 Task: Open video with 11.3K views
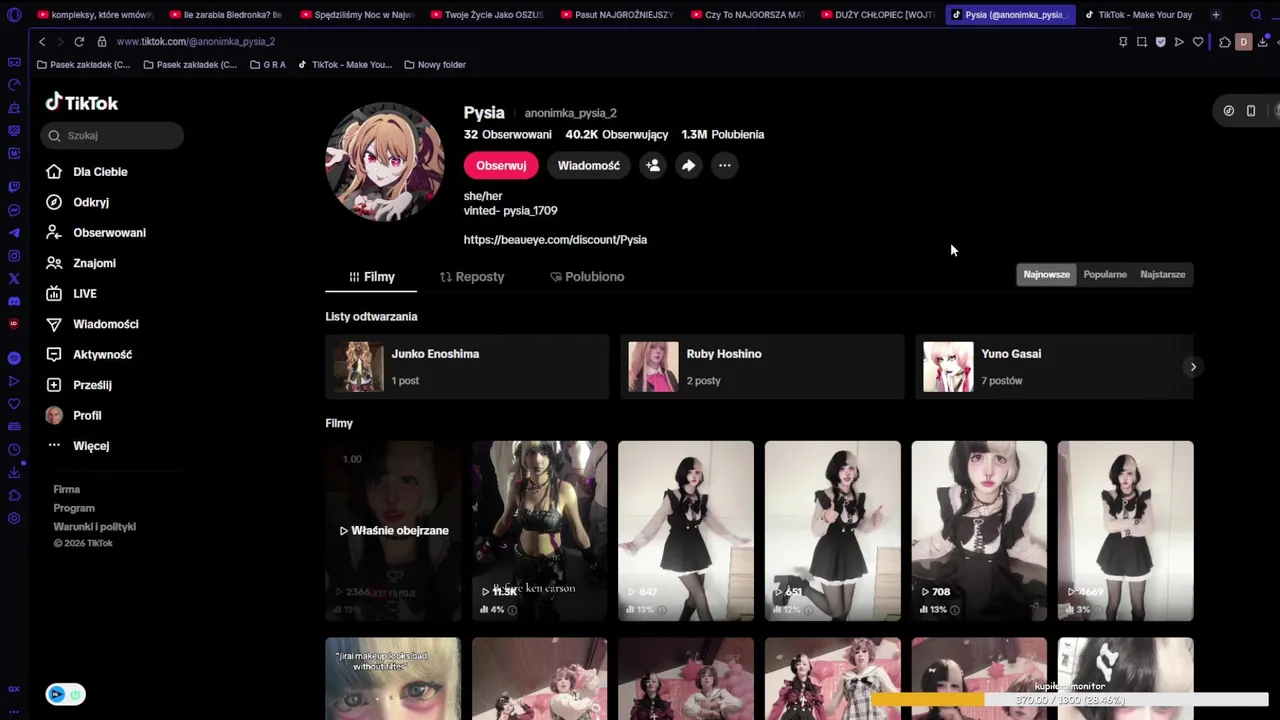(x=540, y=531)
